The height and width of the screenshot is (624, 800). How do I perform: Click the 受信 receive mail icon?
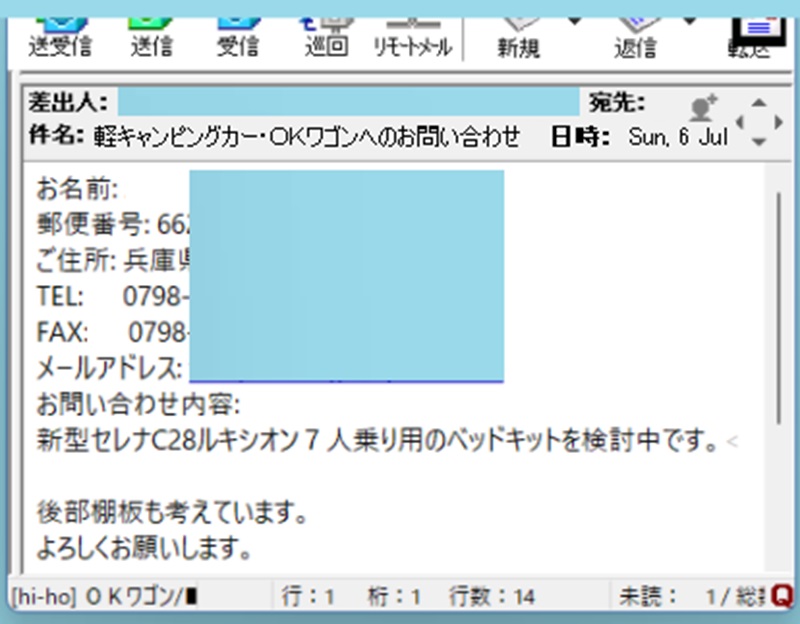coord(238,30)
